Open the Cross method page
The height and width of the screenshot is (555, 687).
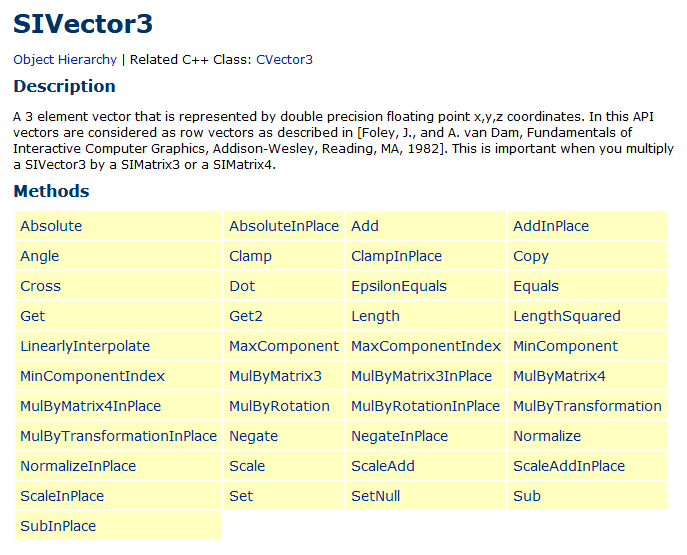click(x=40, y=286)
